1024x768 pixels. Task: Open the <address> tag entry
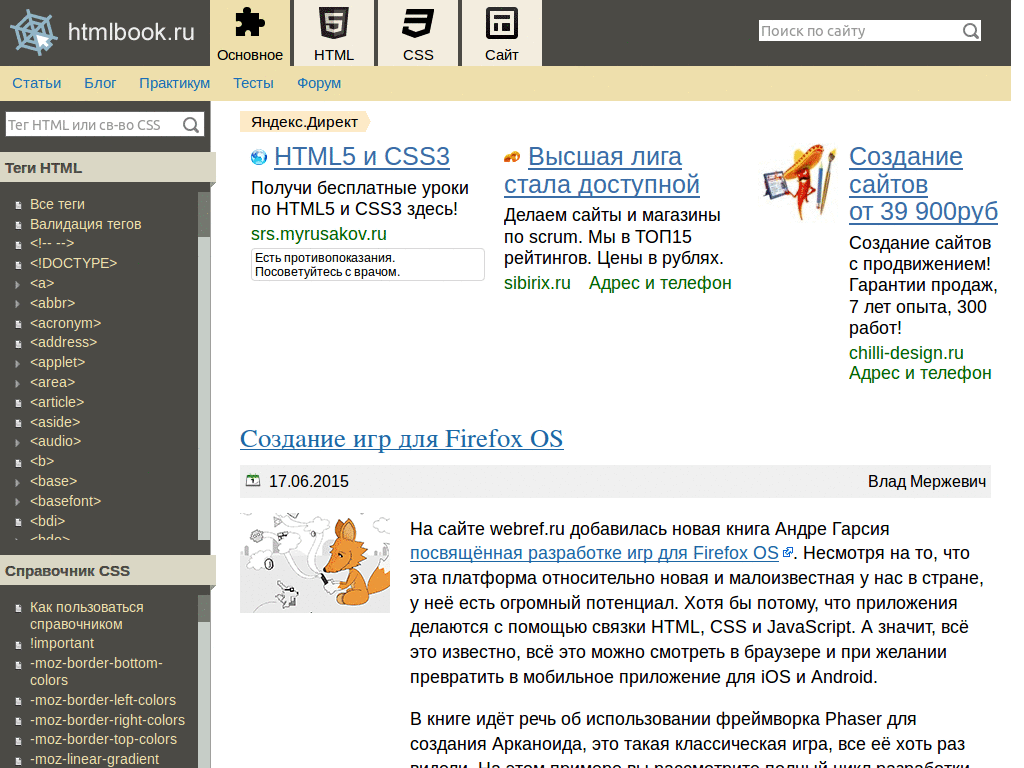pos(63,342)
